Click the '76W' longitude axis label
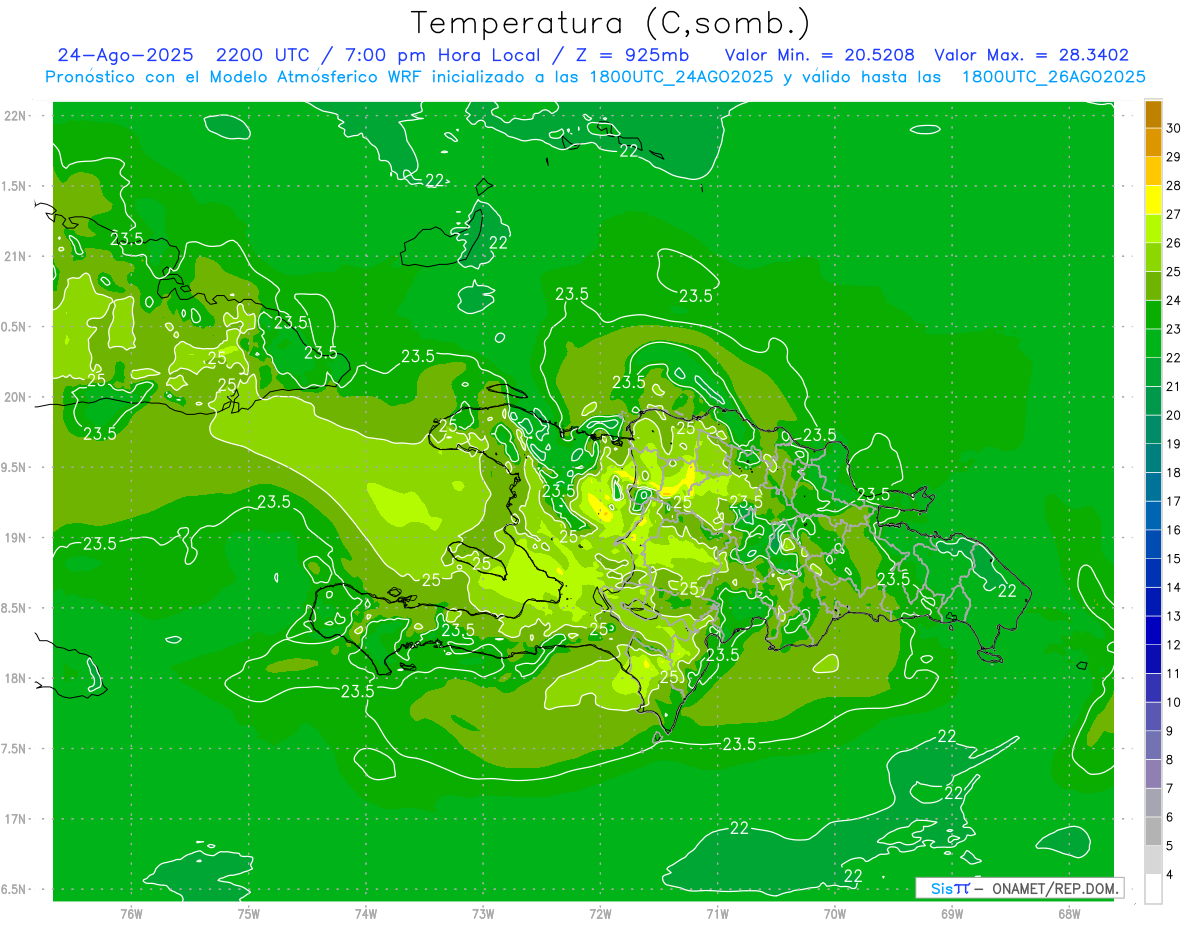 click(131, 914)
